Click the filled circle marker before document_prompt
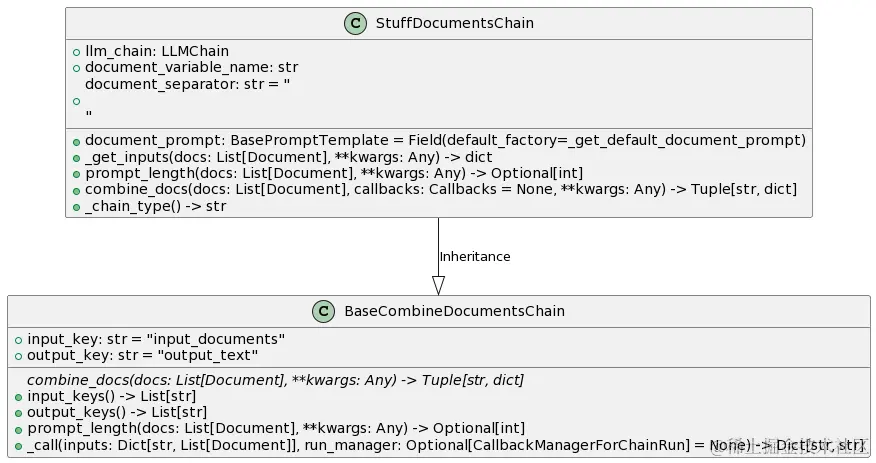This screenshot has height=463, width=876. 76,141
